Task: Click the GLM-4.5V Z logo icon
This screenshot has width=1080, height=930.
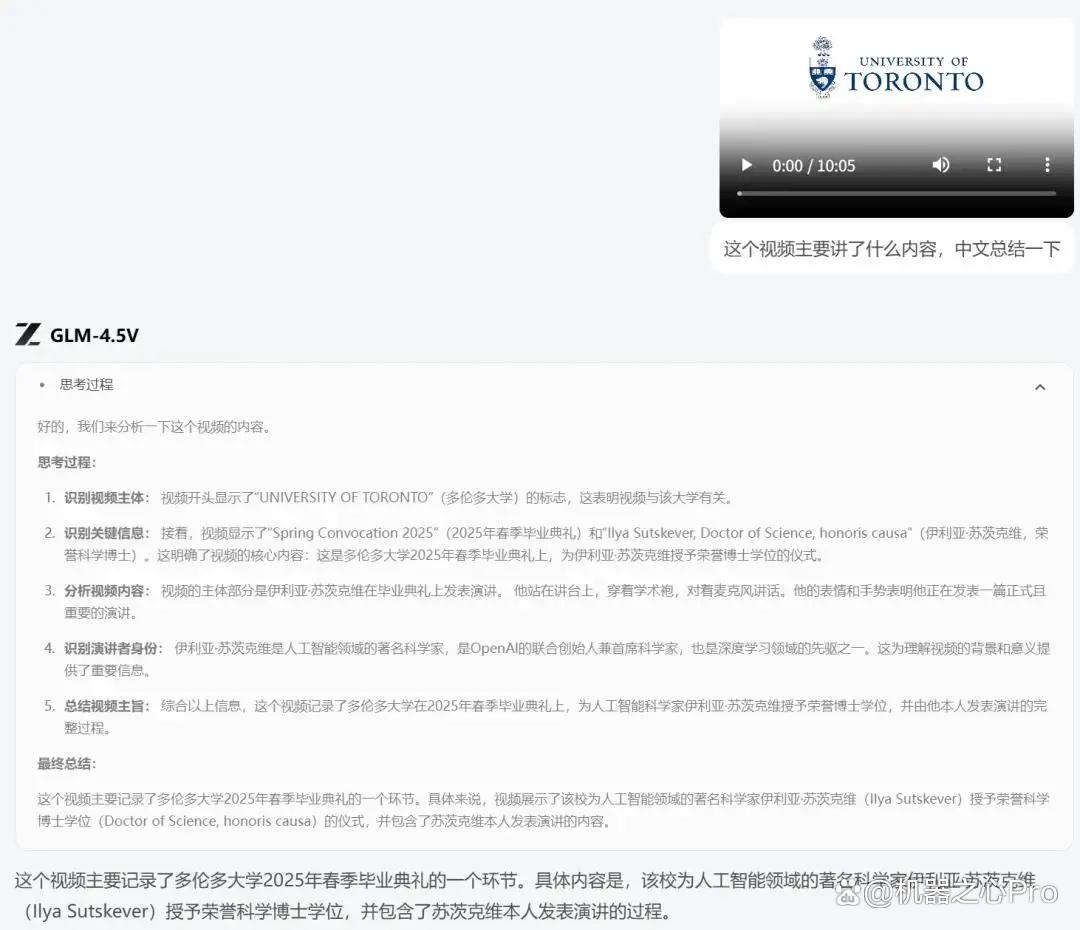Action: (28, 334)
